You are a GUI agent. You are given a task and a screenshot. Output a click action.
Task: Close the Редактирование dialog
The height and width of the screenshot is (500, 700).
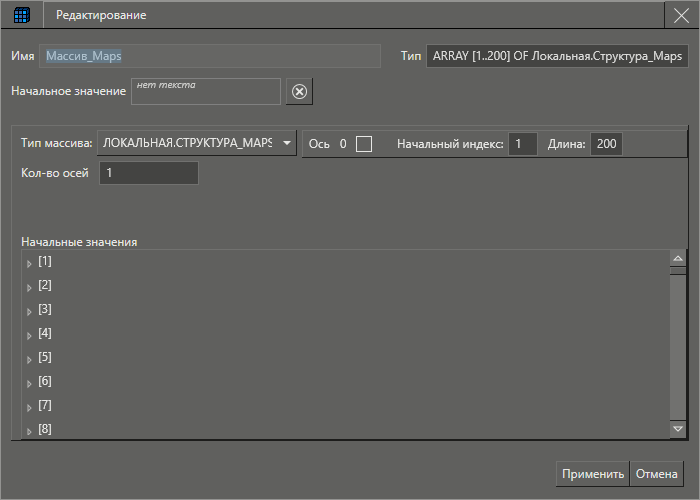pos(682,15)
